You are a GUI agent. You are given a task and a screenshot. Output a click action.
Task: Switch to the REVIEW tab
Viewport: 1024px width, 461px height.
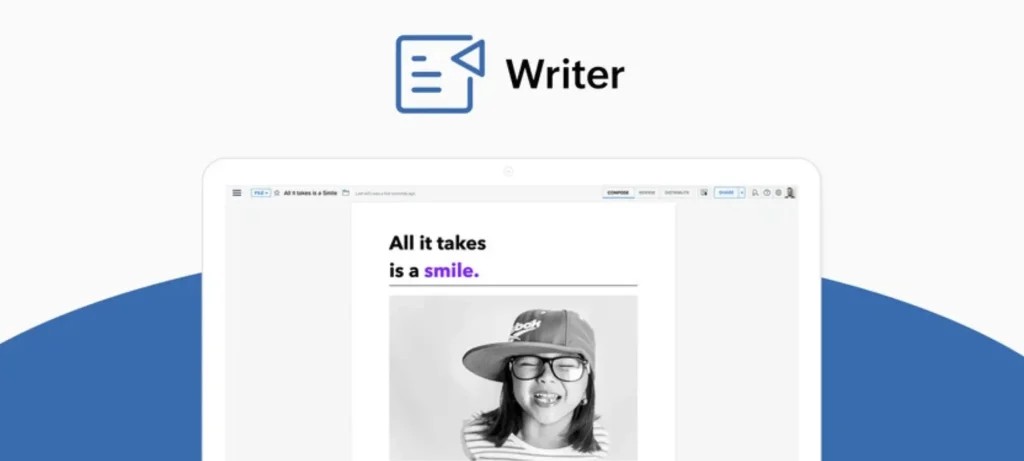tap(647, 193)
